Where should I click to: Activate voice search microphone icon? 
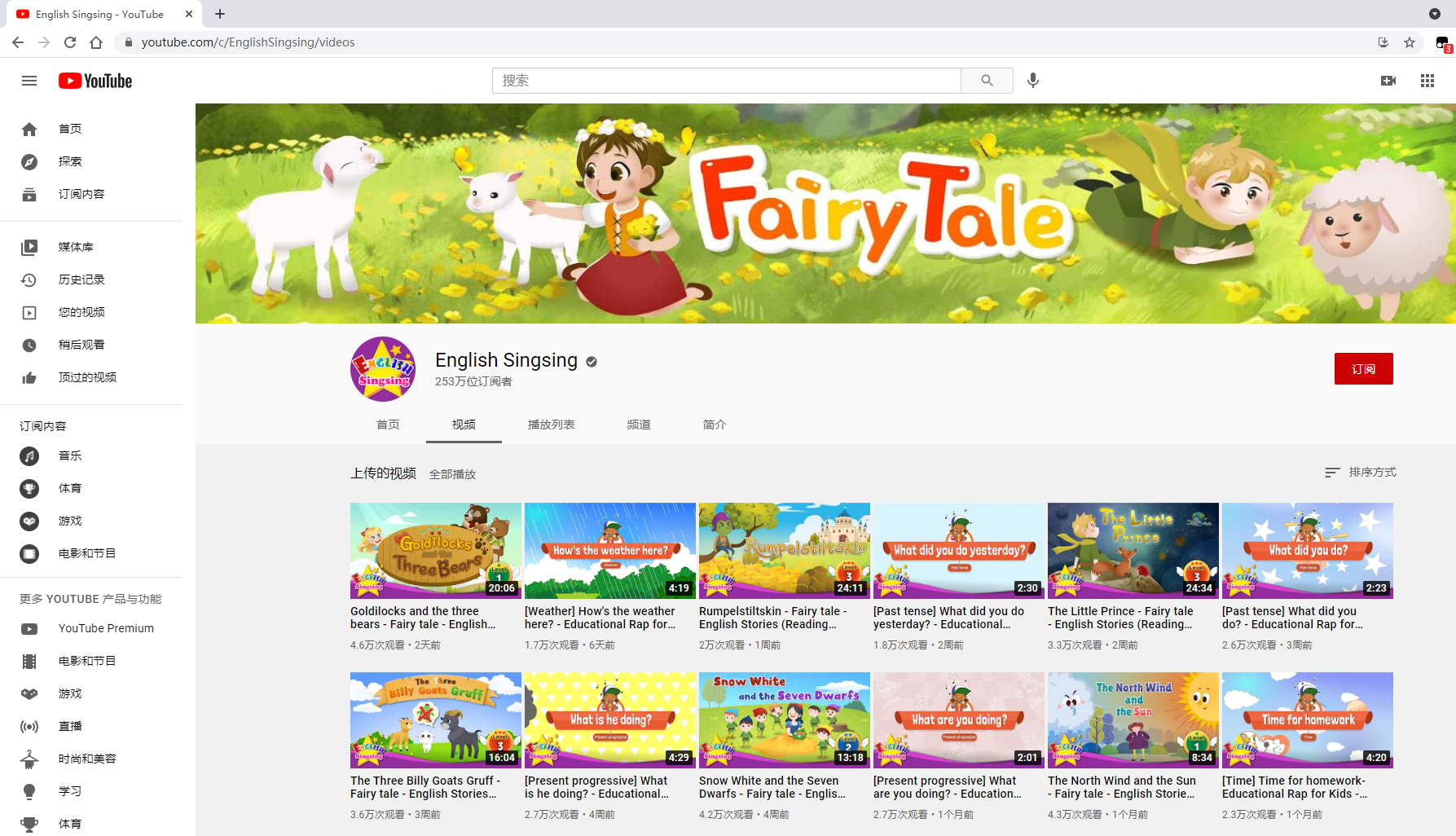(1033, 81)
